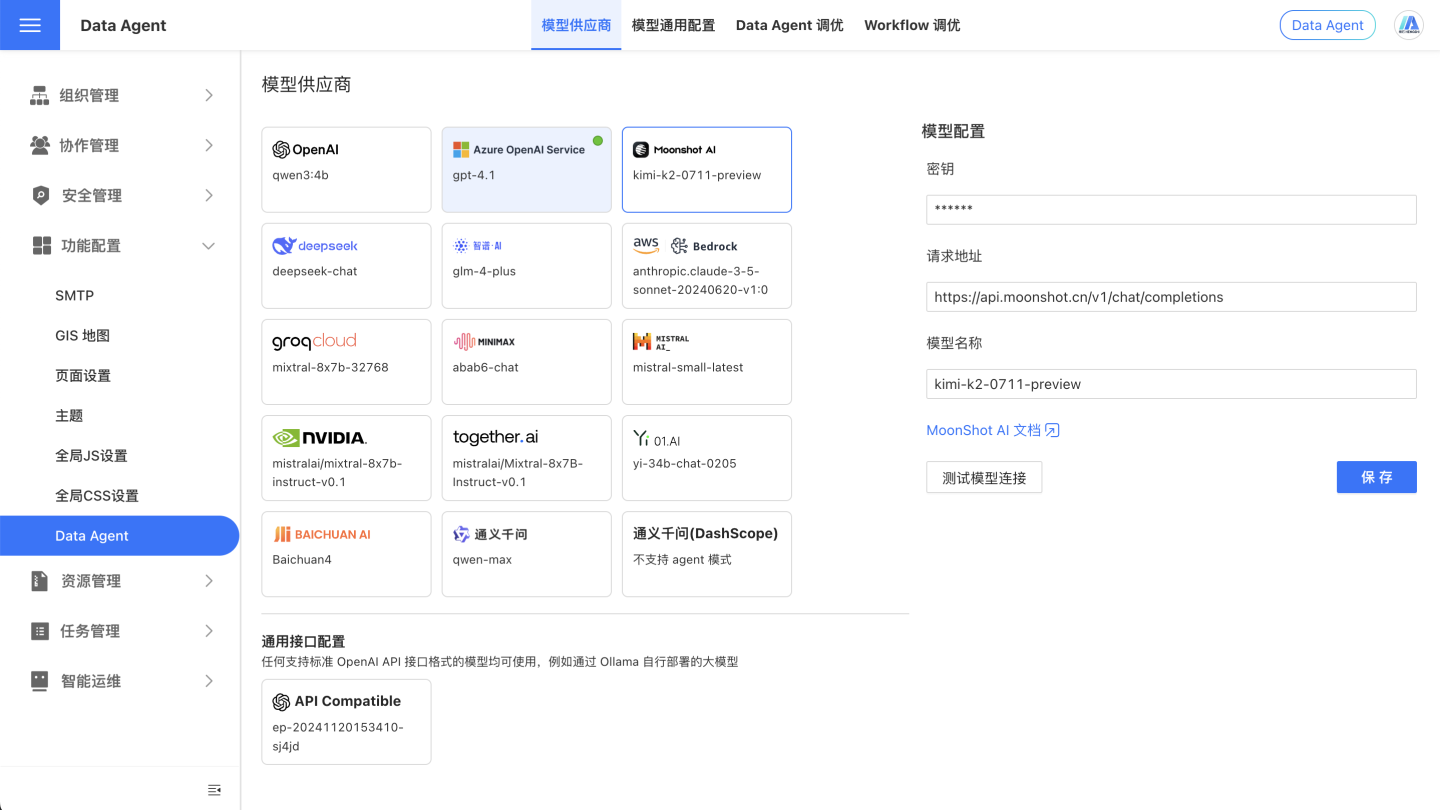Switch to the 模型通用配置 tab

(673, 24)
